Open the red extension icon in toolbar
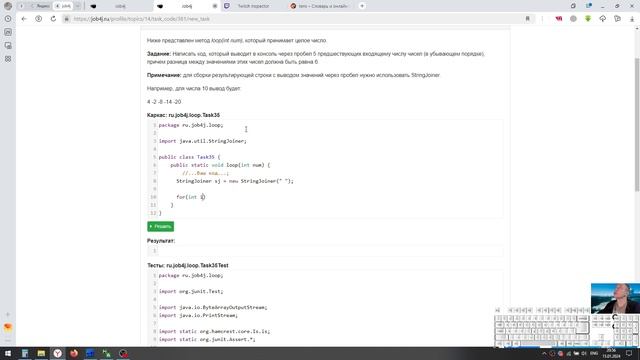The height and width of the screenshot is (360, 640). coord(558,19)
